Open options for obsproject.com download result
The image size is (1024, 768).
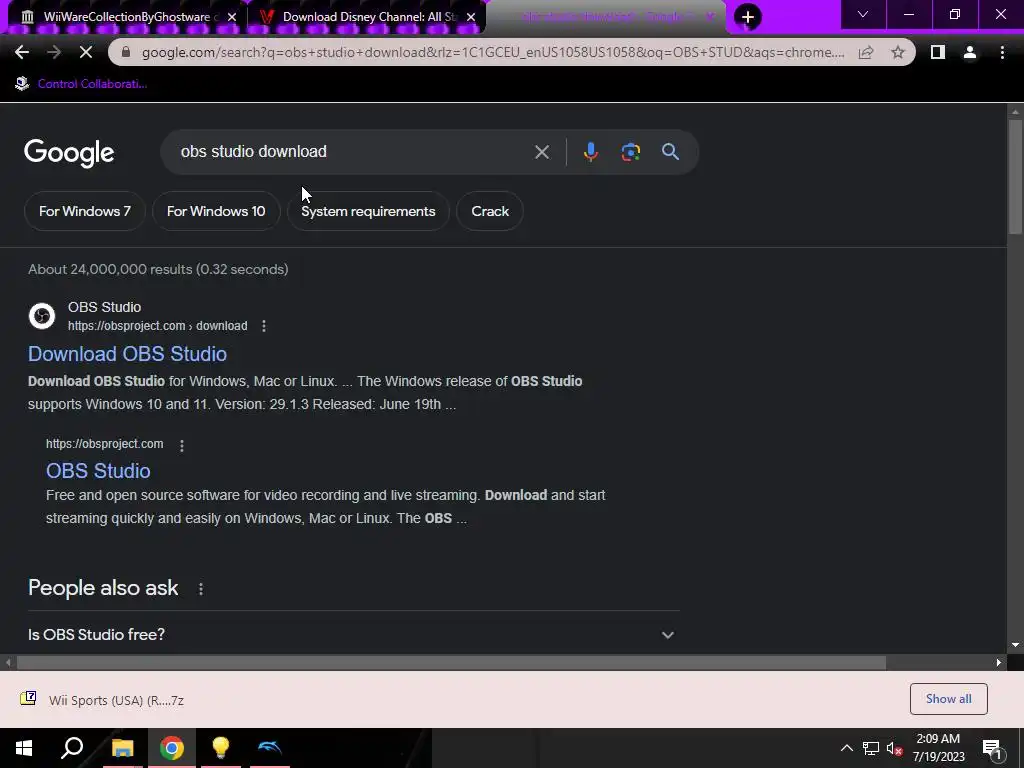(x=264, y=326)
